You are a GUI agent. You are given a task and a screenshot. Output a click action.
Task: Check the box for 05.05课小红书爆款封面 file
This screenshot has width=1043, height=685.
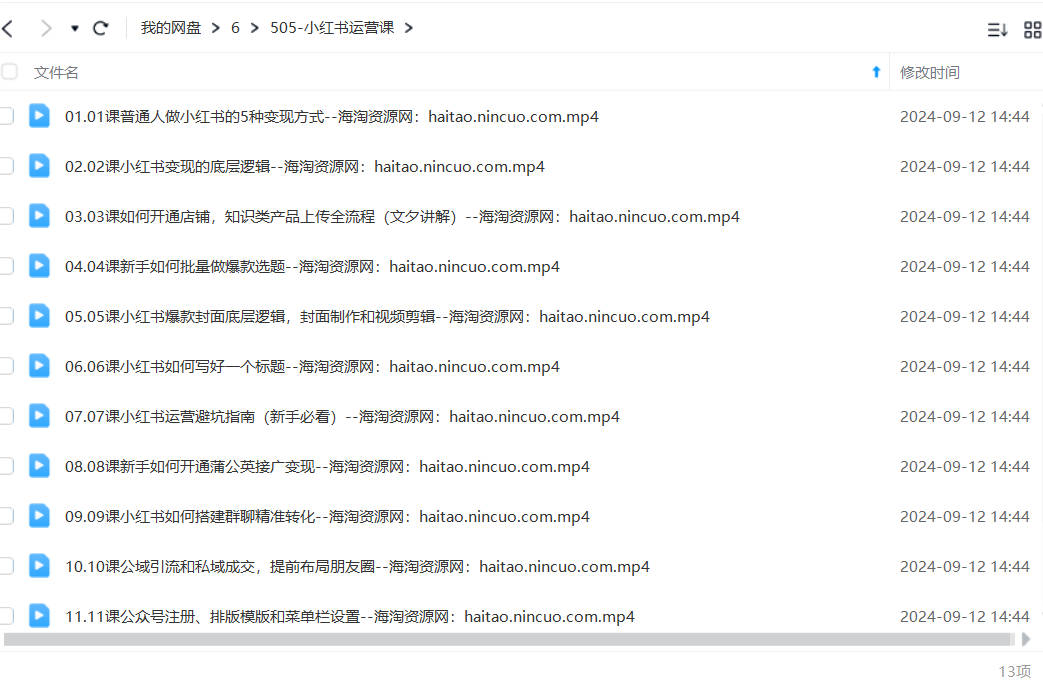pyautogui.click(x=6, y=316)
